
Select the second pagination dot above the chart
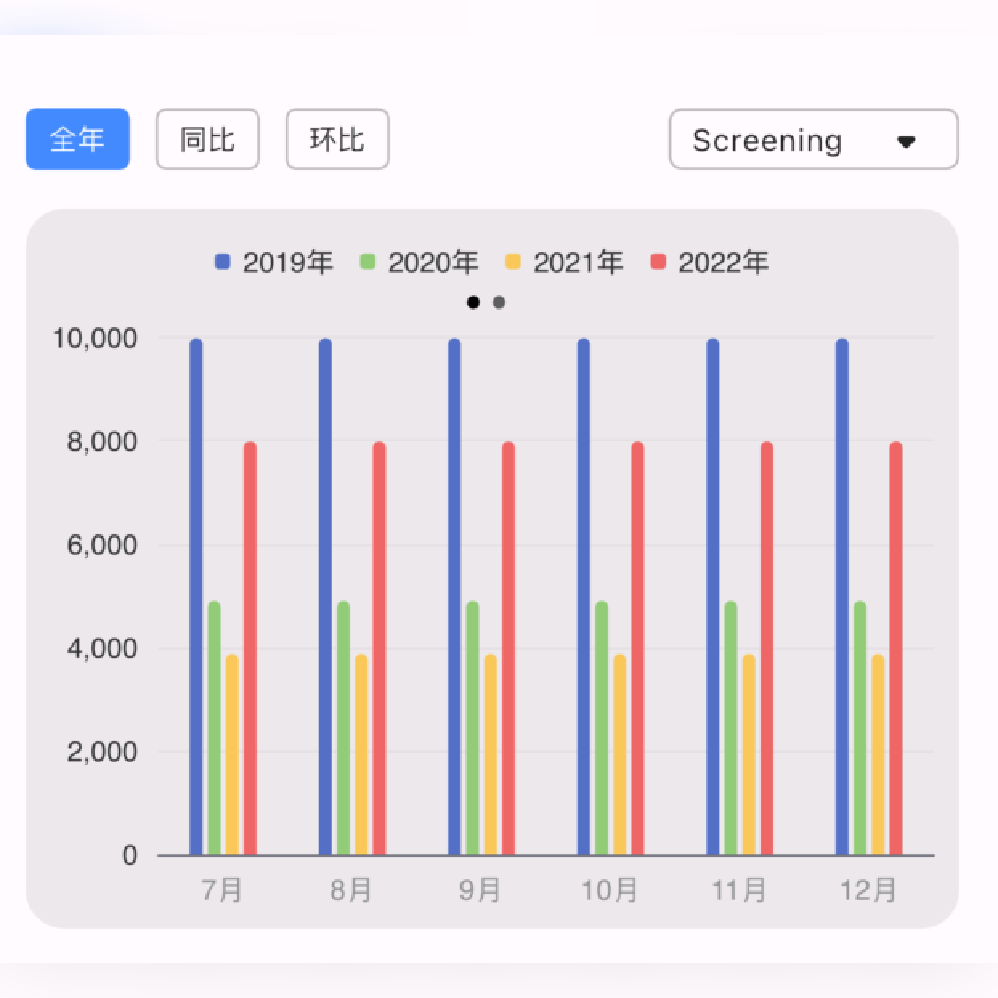[497, 301]
